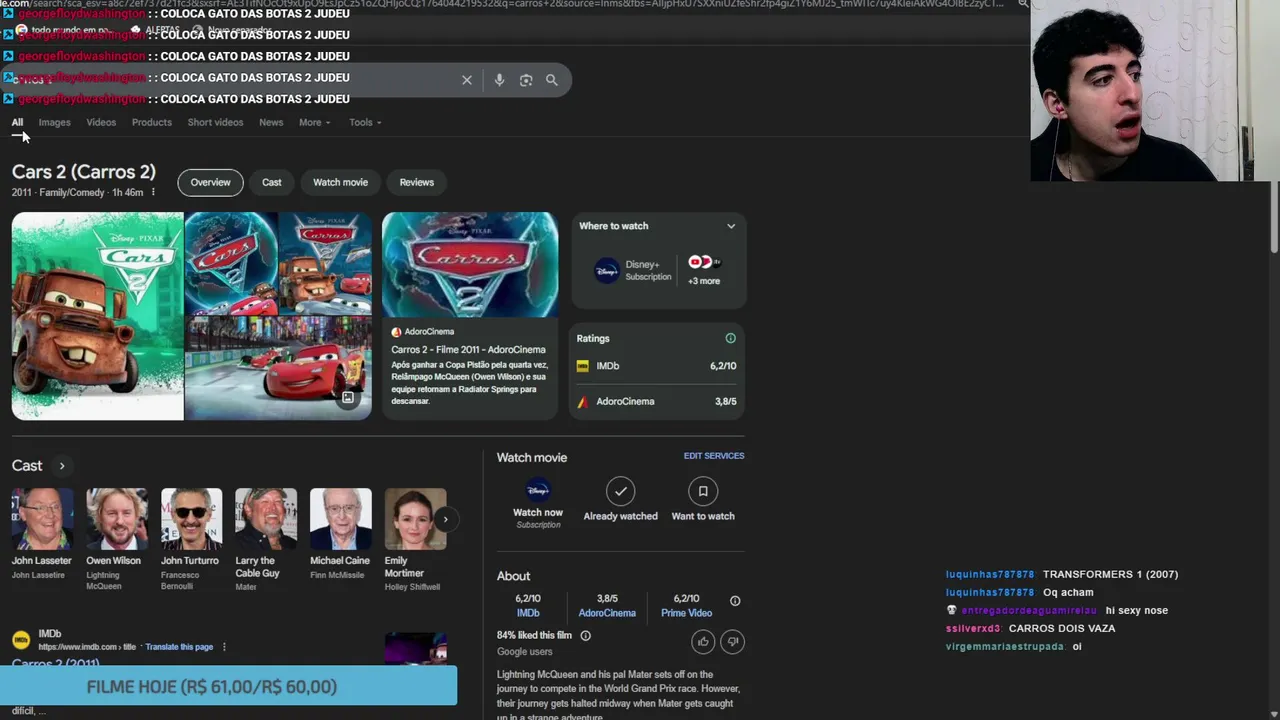
Task: Click the IMDb 6,2/10 rating row
Action: pyautogui.click(x=657, y=366)
